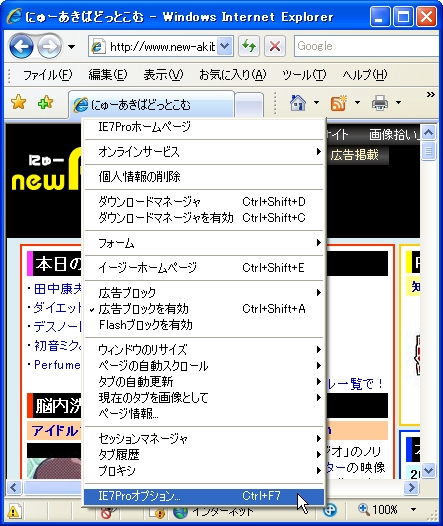This screenshot has width=443, height=526.
Task: Click the RSS feeds icon
Action: coord(339,102)
